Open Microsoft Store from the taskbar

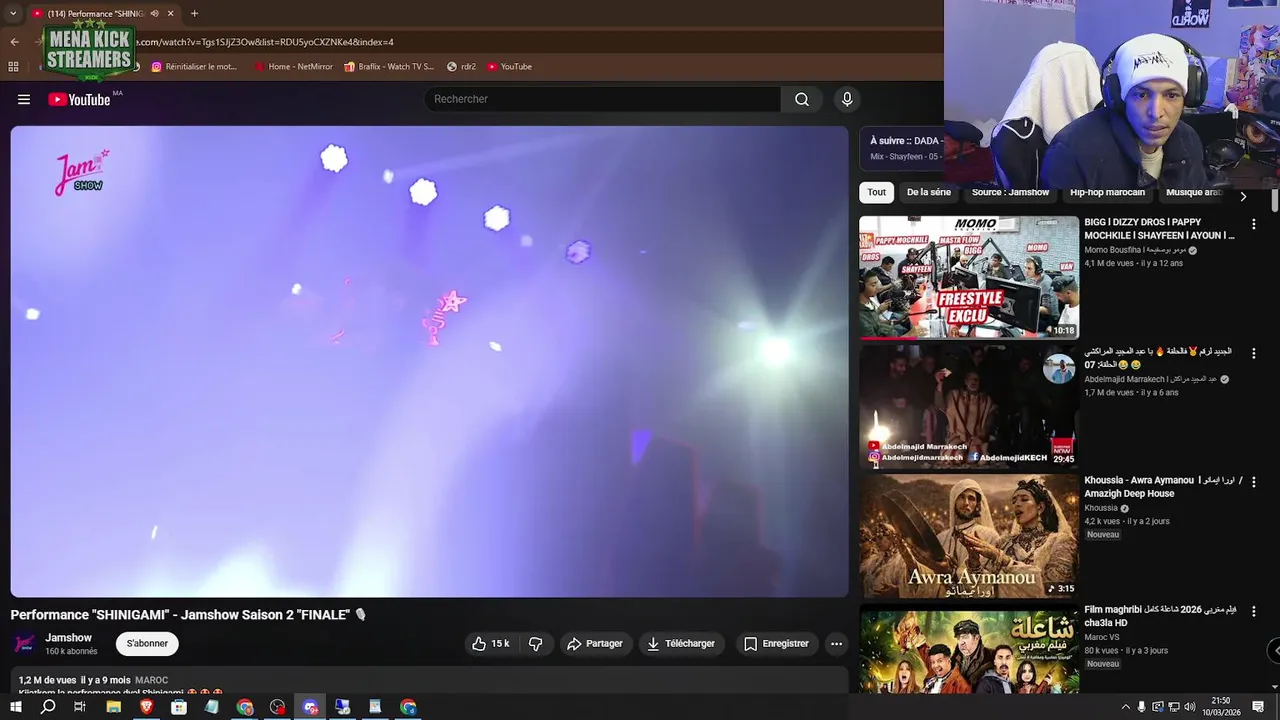tap(179, 707)
